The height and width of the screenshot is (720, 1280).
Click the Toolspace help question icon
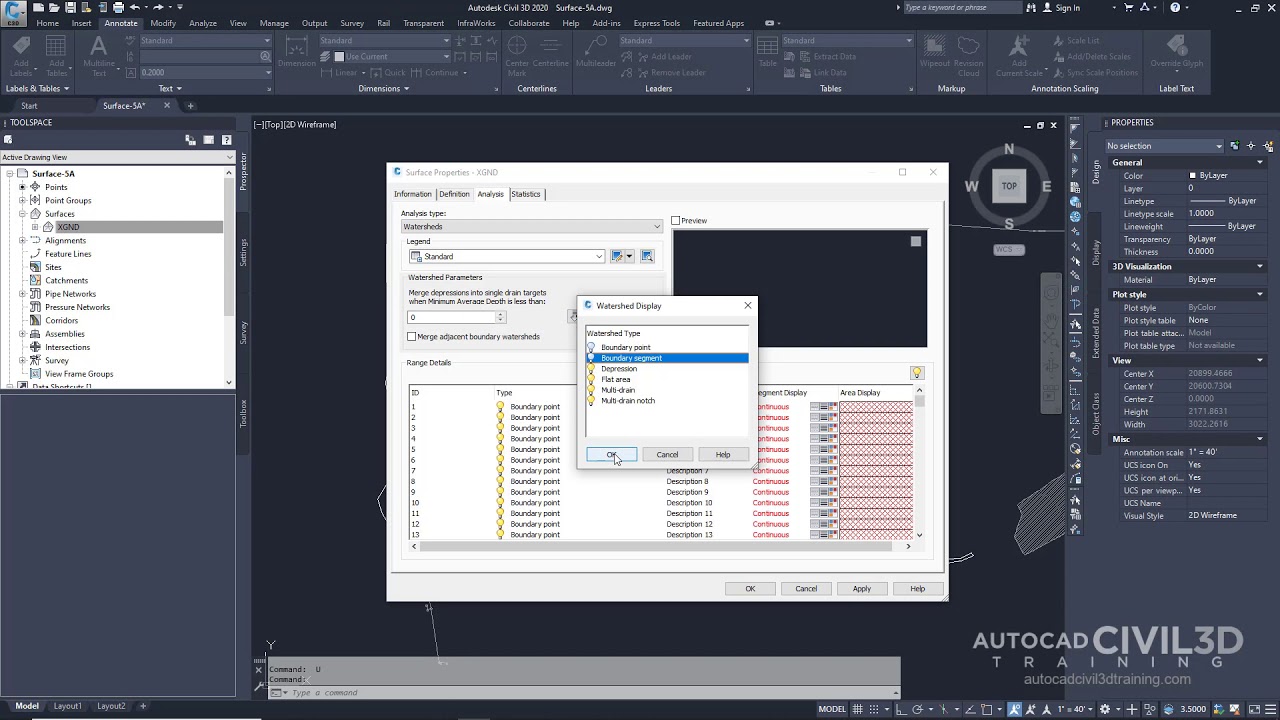point(227,140)
